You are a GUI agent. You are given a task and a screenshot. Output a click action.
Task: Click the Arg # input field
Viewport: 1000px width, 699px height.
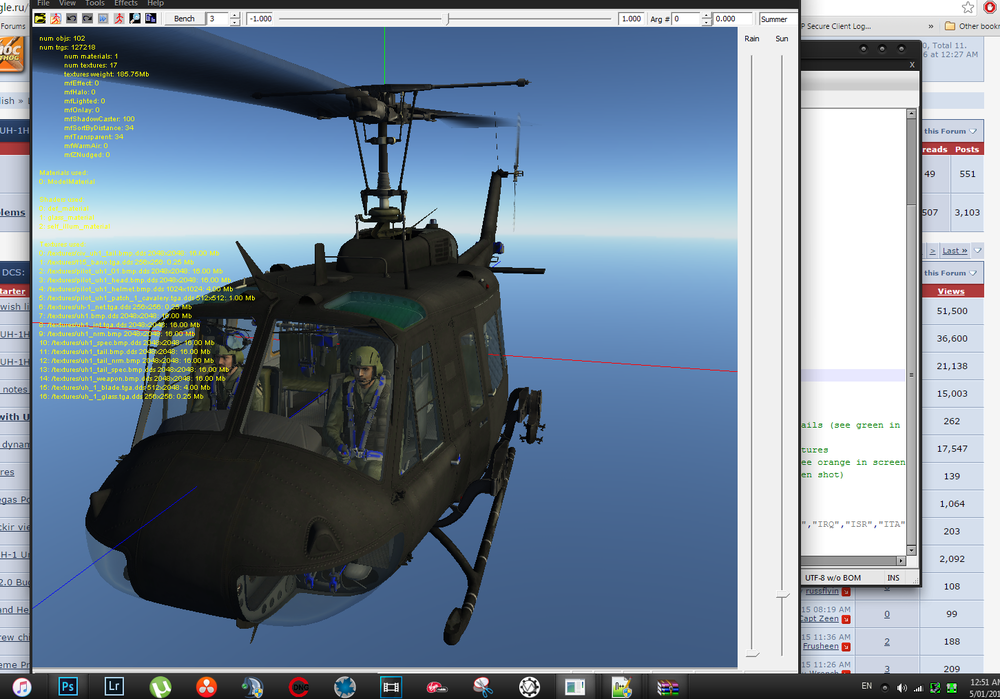(686, 19)
